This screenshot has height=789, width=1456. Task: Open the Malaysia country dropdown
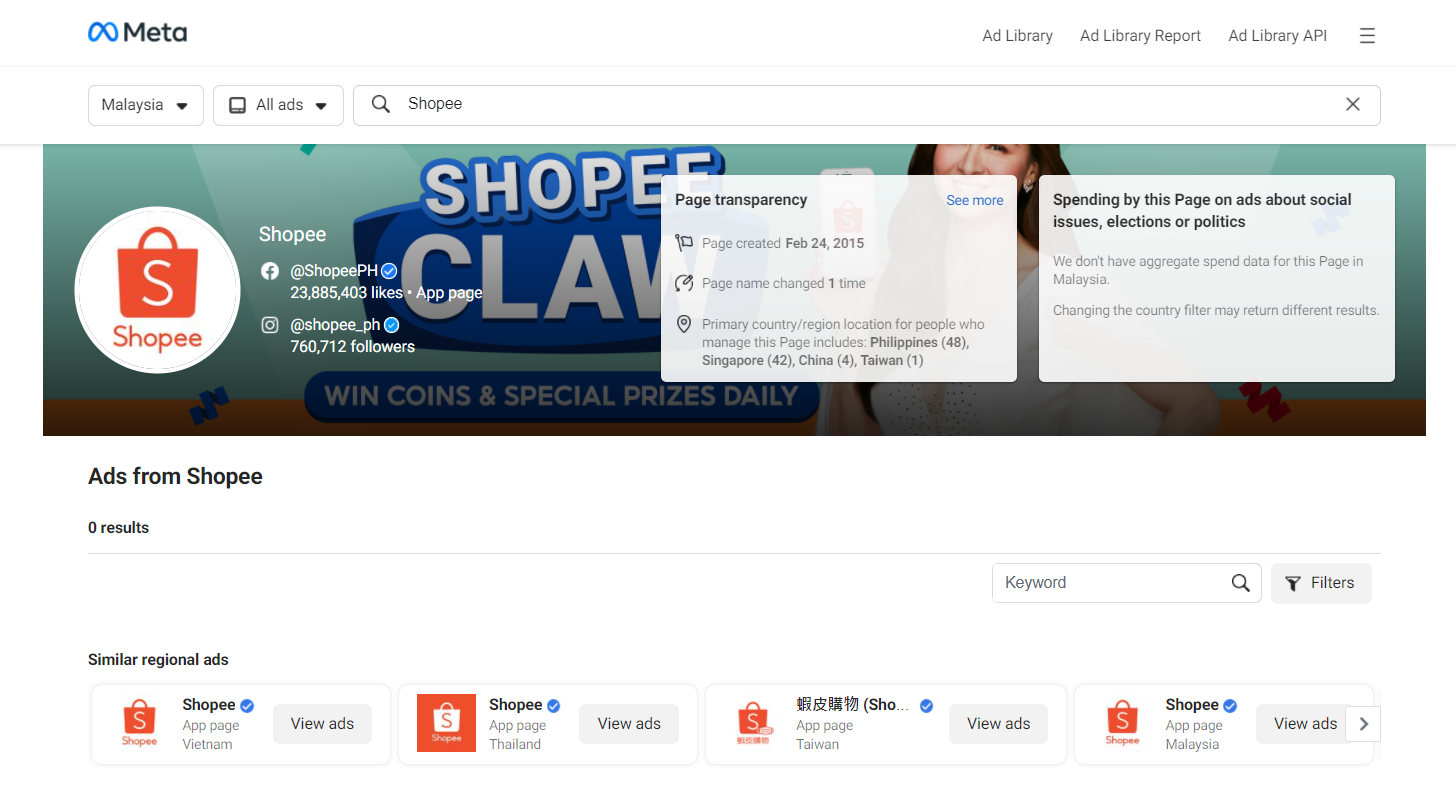(146, 105)
